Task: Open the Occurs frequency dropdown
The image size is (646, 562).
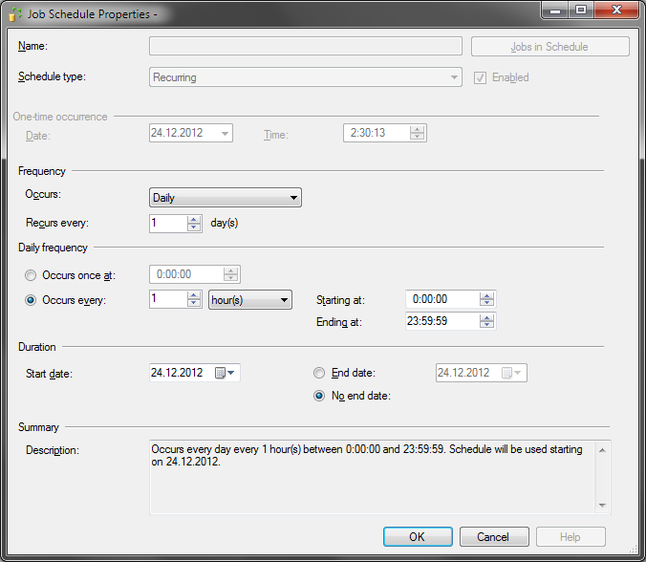Action: coord(225,198)
